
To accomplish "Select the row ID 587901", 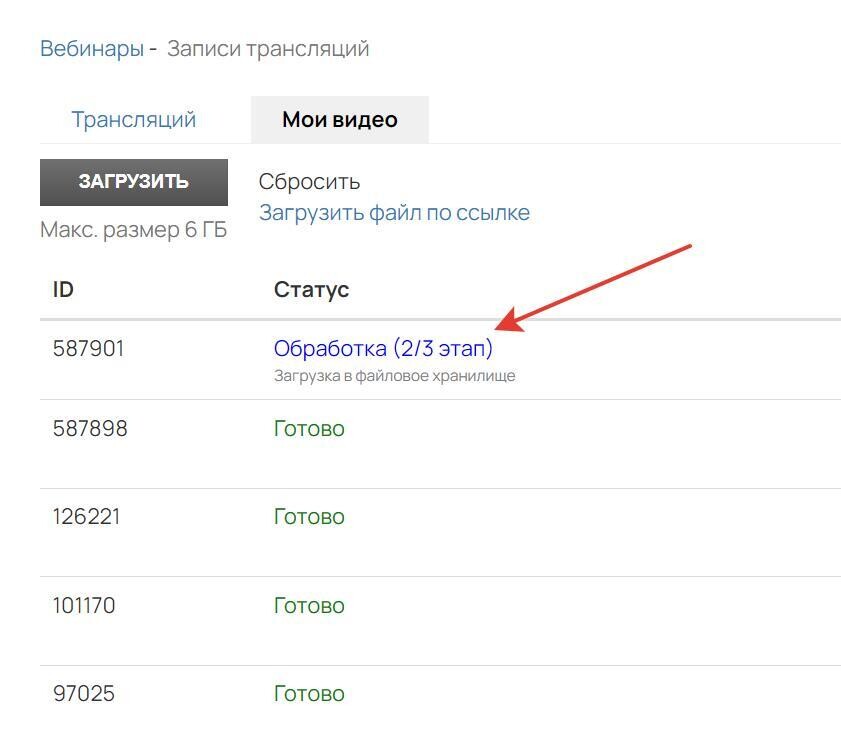I will (x=88, y=349).
